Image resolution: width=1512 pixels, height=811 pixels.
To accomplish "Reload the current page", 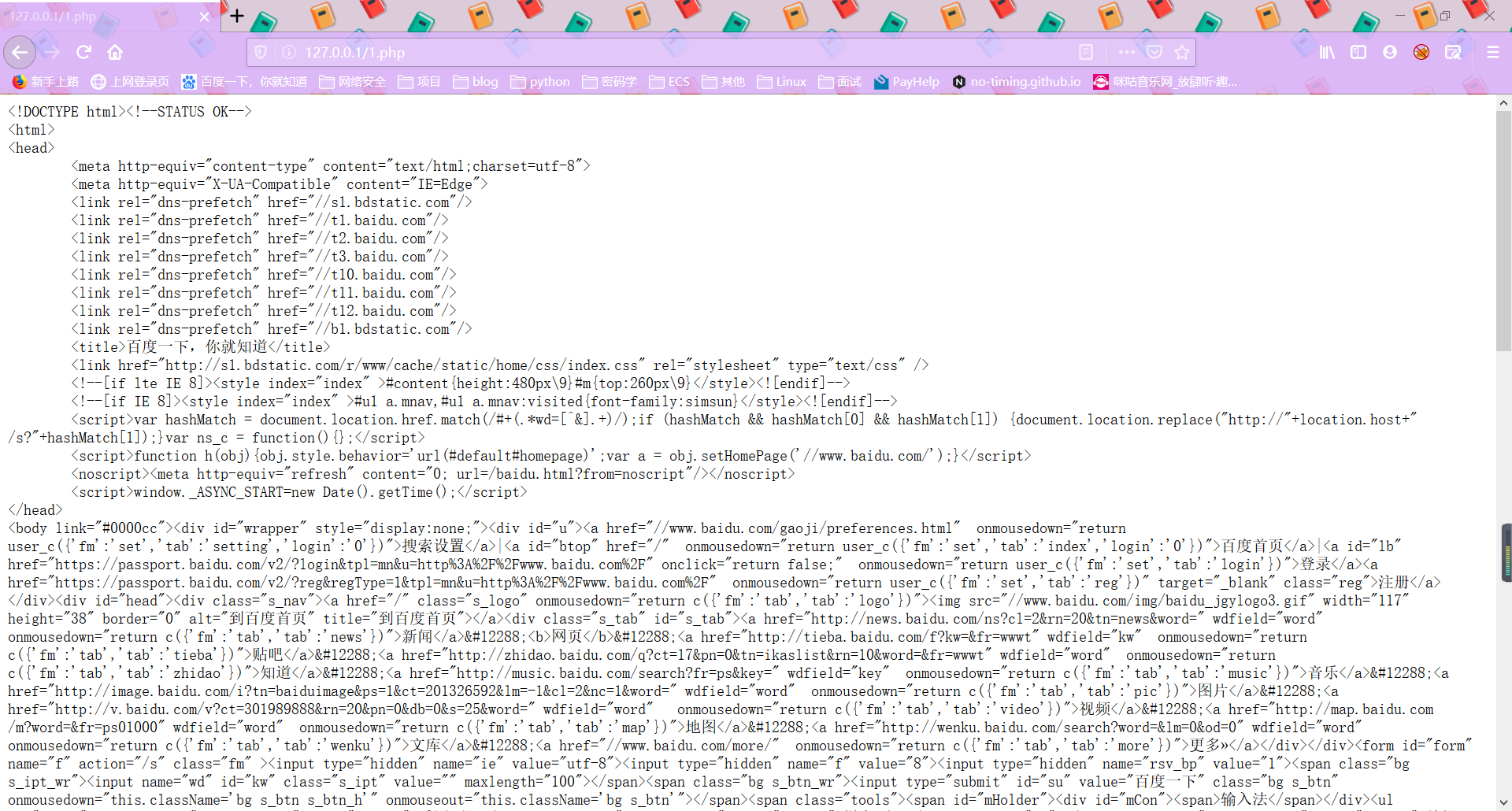I will point(83,53).
